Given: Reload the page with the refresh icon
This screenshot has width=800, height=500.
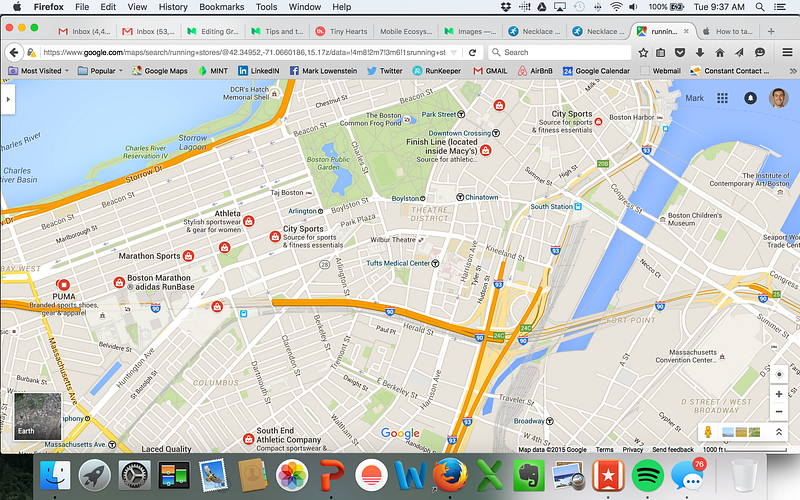Looking at the screenshot, I should [472, 52].
